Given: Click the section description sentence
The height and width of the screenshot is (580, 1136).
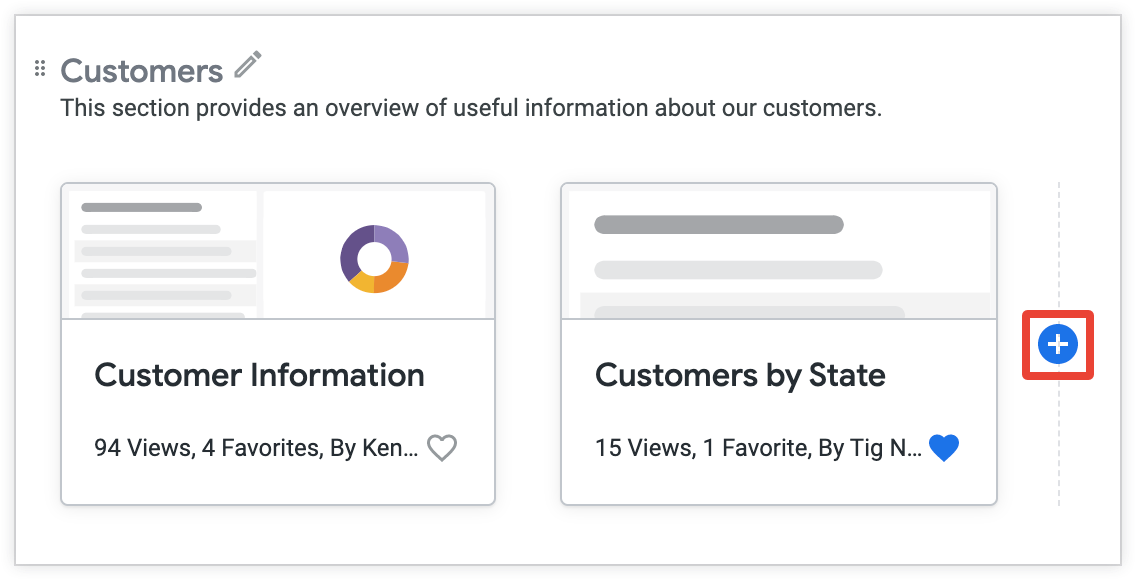Looking at the screenshot, I should coord(471,108).
